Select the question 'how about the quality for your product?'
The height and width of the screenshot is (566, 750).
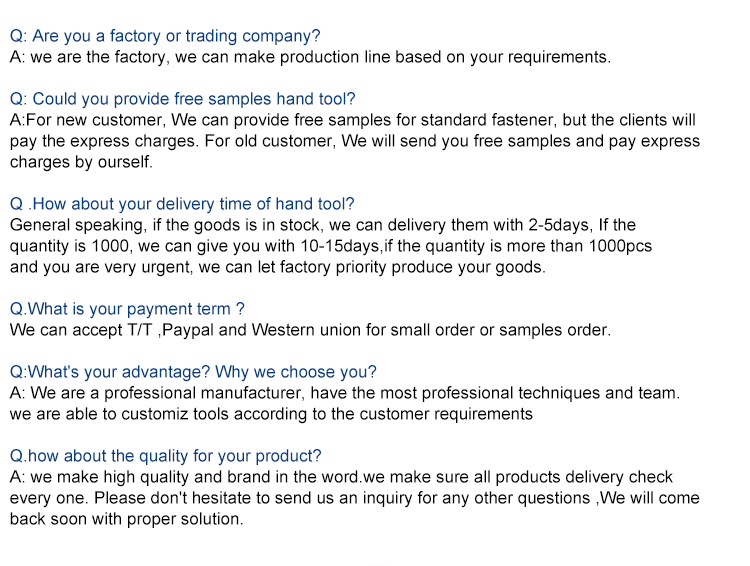click(165, 455)
